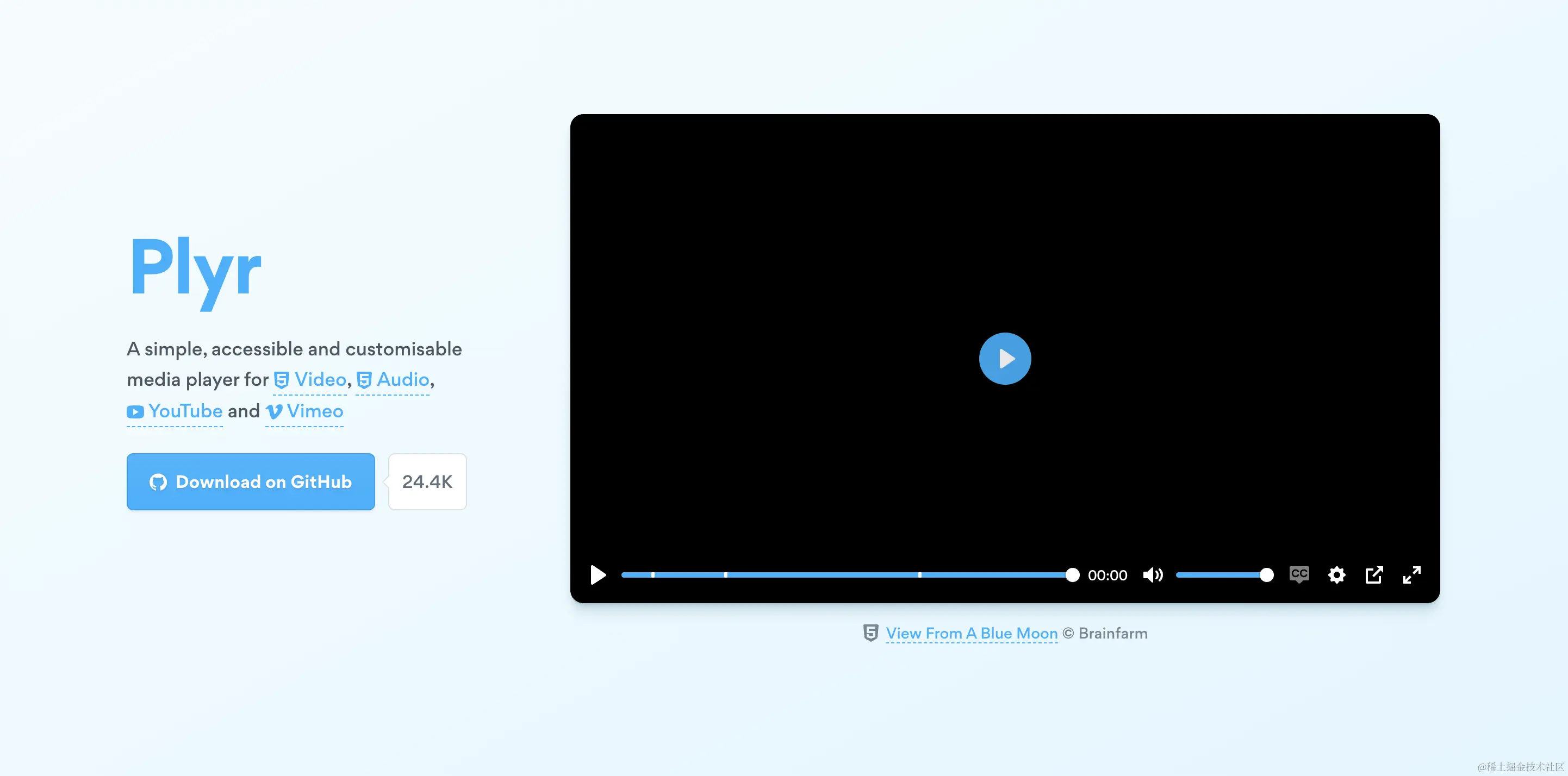Image resolution: width=1568 pixels, height=776 pixels.
Task: Click the 24.4K star count badge
Action: tap(427, 481)
